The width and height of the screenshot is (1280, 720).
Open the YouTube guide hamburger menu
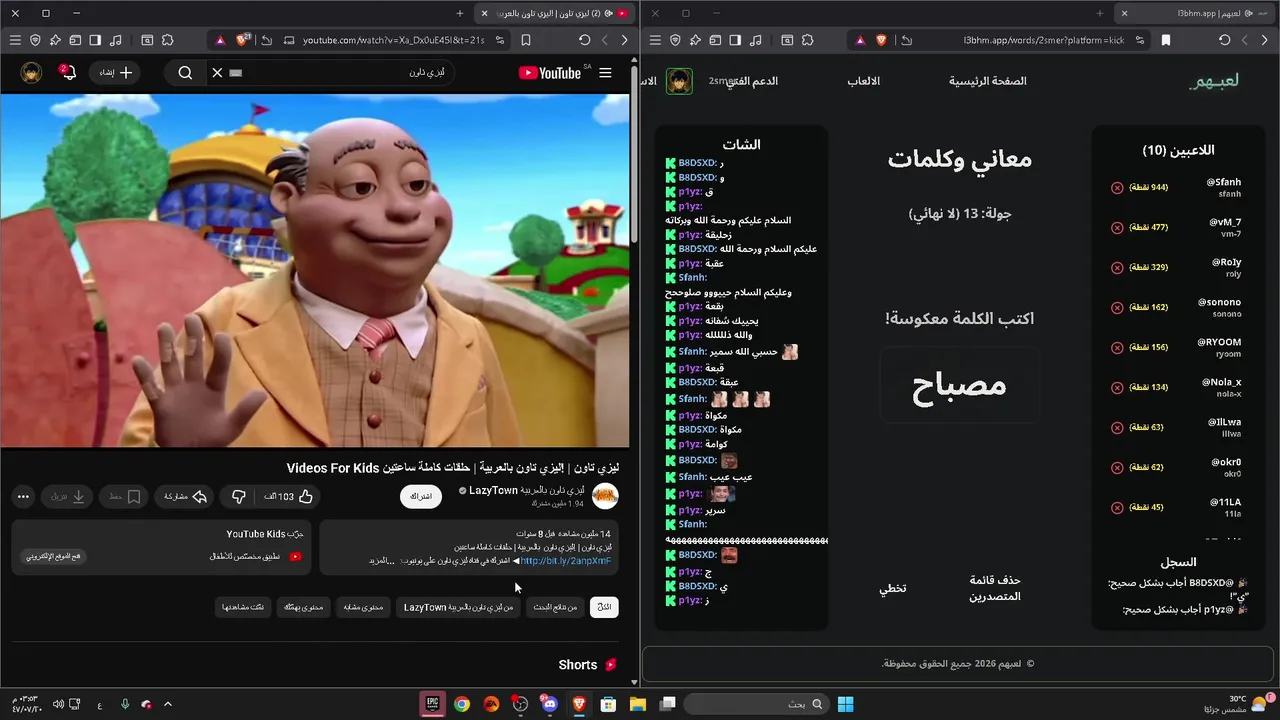605,73
